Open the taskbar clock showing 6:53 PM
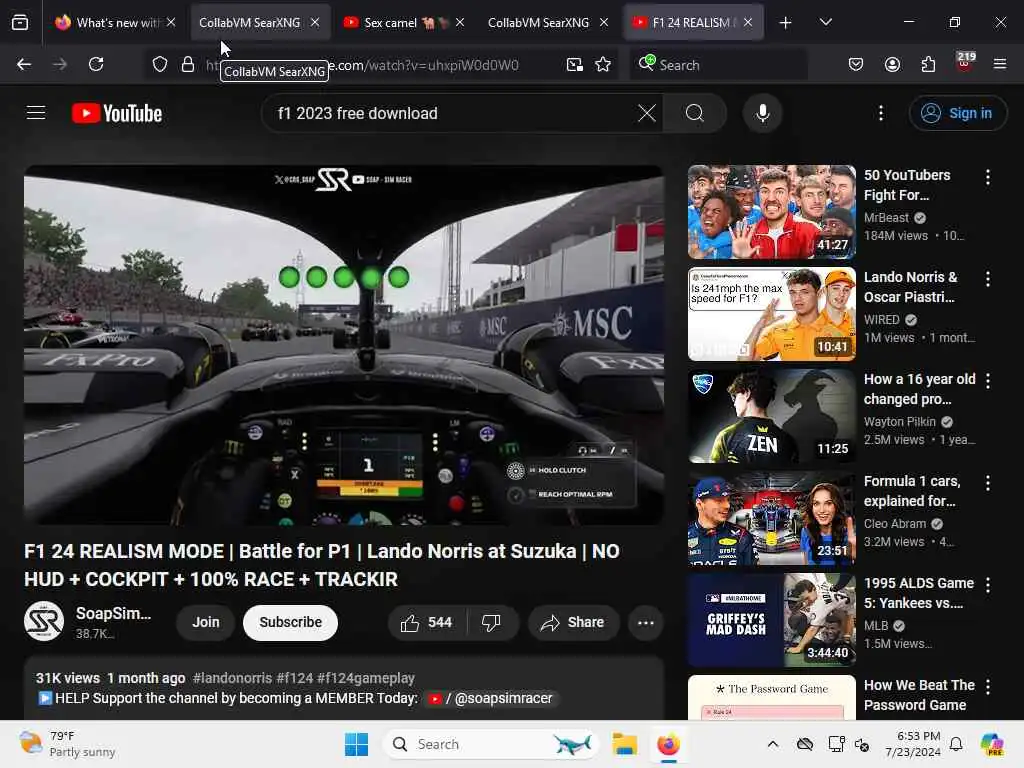 coord(913,744)
